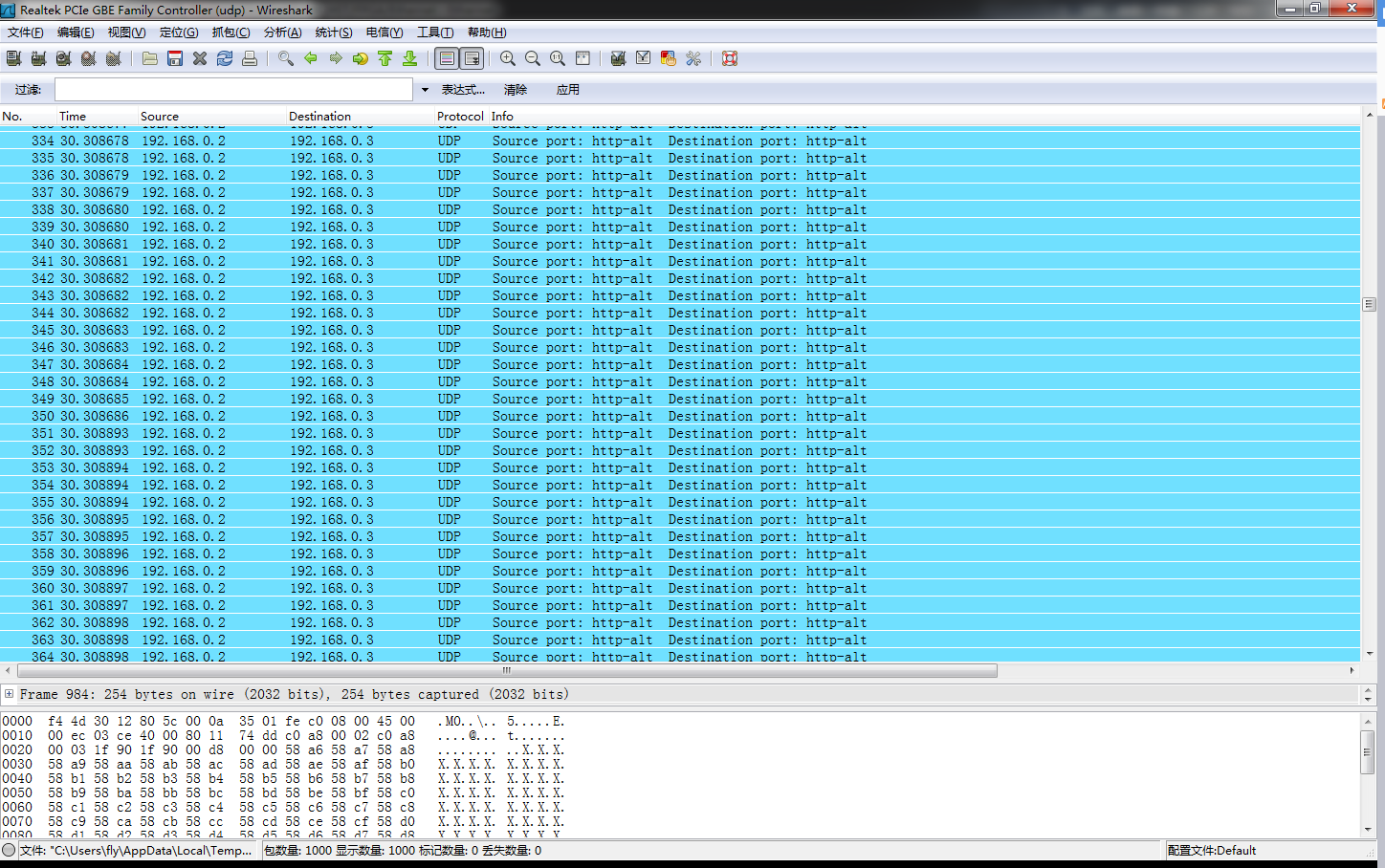1385x868 pixels.
Task: Select packet number 334 row
Action: (680, 141)
